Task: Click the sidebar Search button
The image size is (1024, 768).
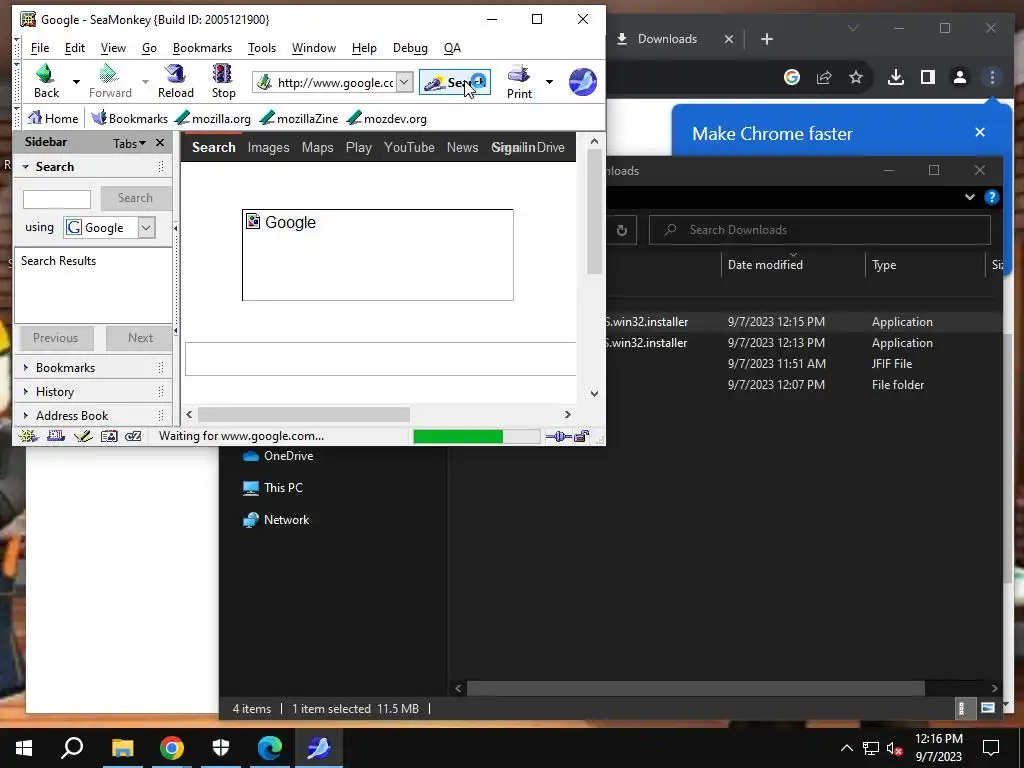Action: coord(135,198)
